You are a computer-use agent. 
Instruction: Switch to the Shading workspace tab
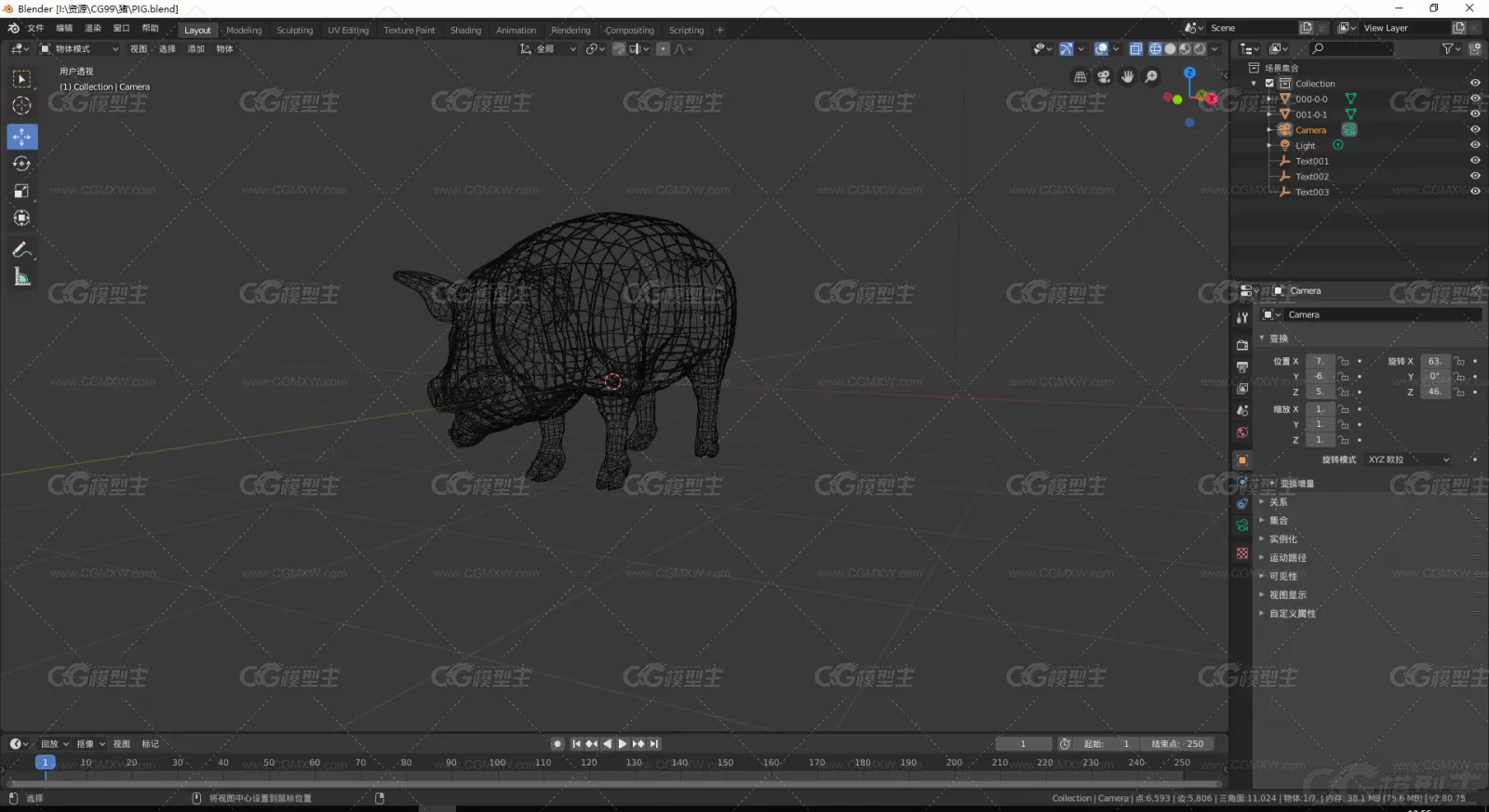[x=465, y=31]
